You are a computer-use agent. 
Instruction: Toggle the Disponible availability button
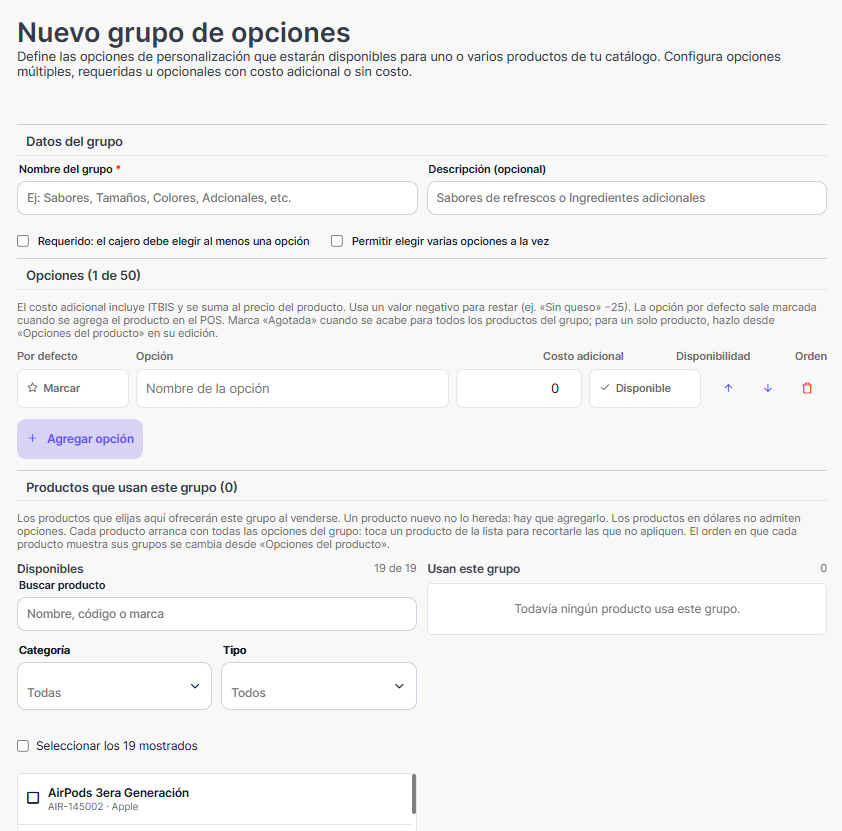[644, 388]
